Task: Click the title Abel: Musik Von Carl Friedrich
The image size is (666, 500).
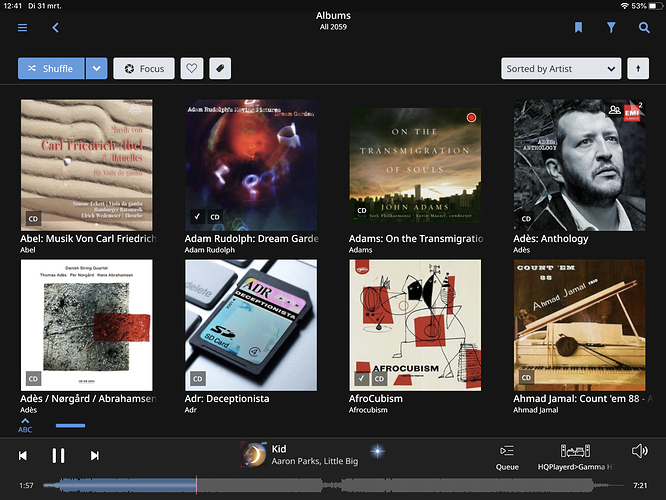Action: pos(88,239)
